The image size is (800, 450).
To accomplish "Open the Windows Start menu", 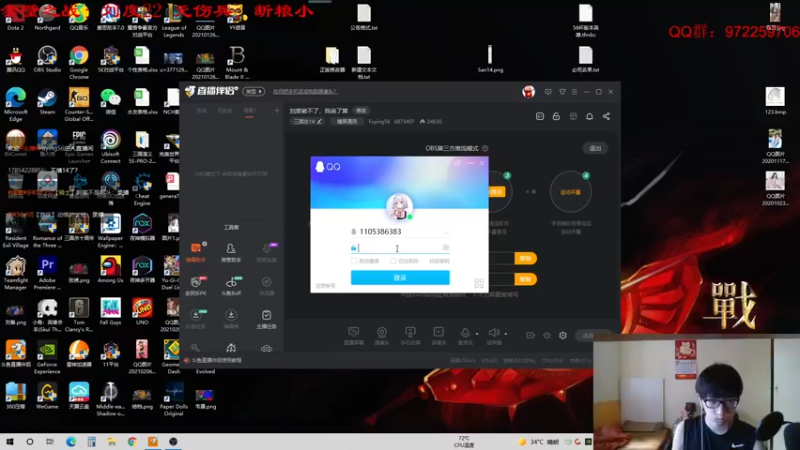I will [x=10, y=441].
